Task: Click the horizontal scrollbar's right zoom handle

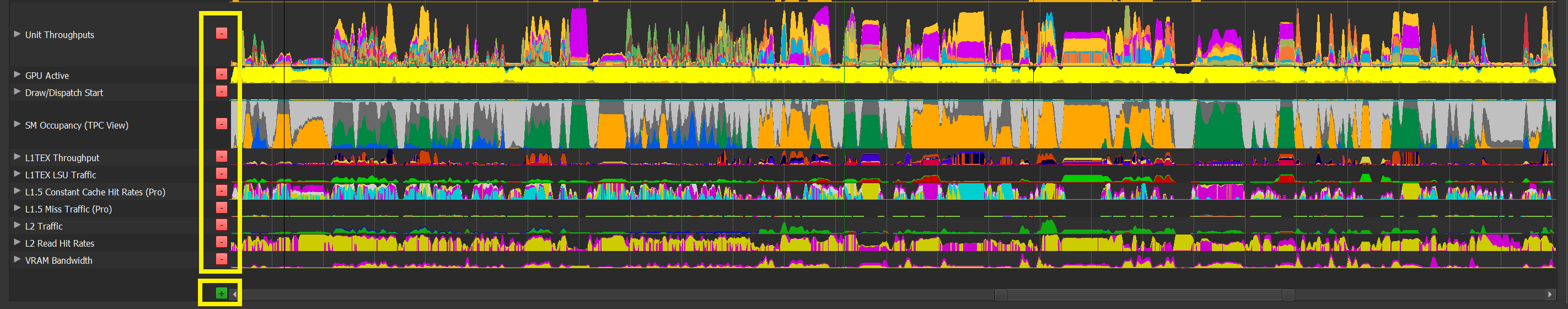Action: pyautogui.click(x=1288, y=295)
